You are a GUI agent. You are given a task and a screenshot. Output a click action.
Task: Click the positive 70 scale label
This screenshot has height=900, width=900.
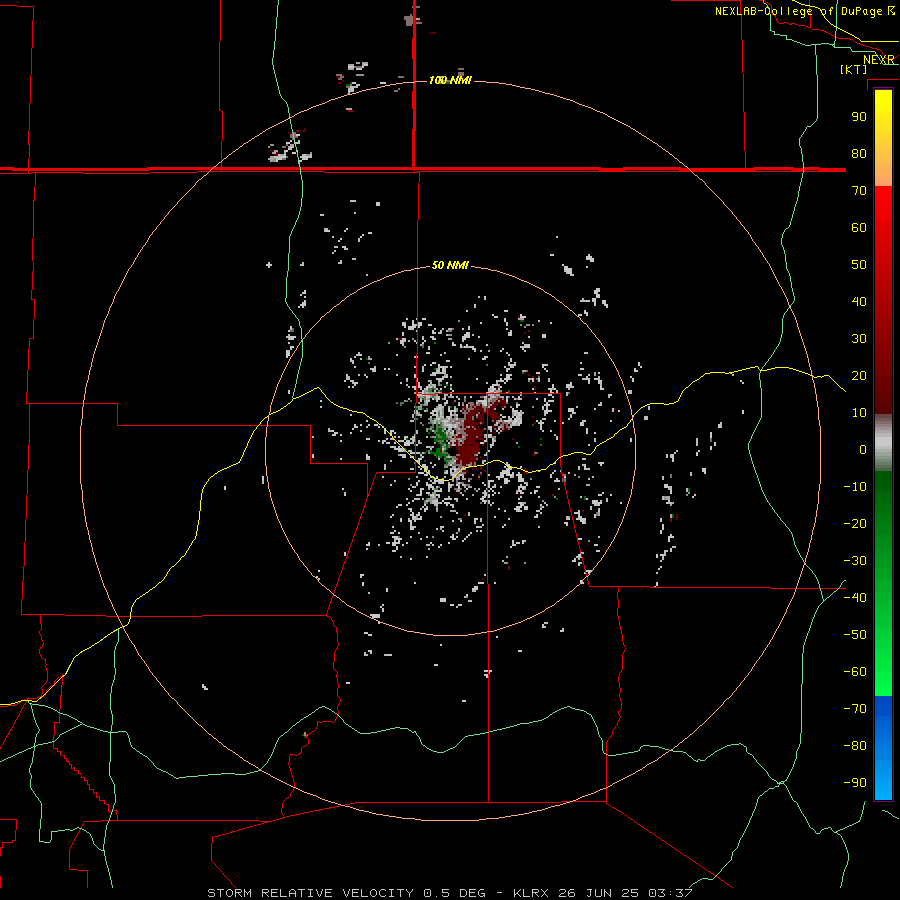point(859,191)
